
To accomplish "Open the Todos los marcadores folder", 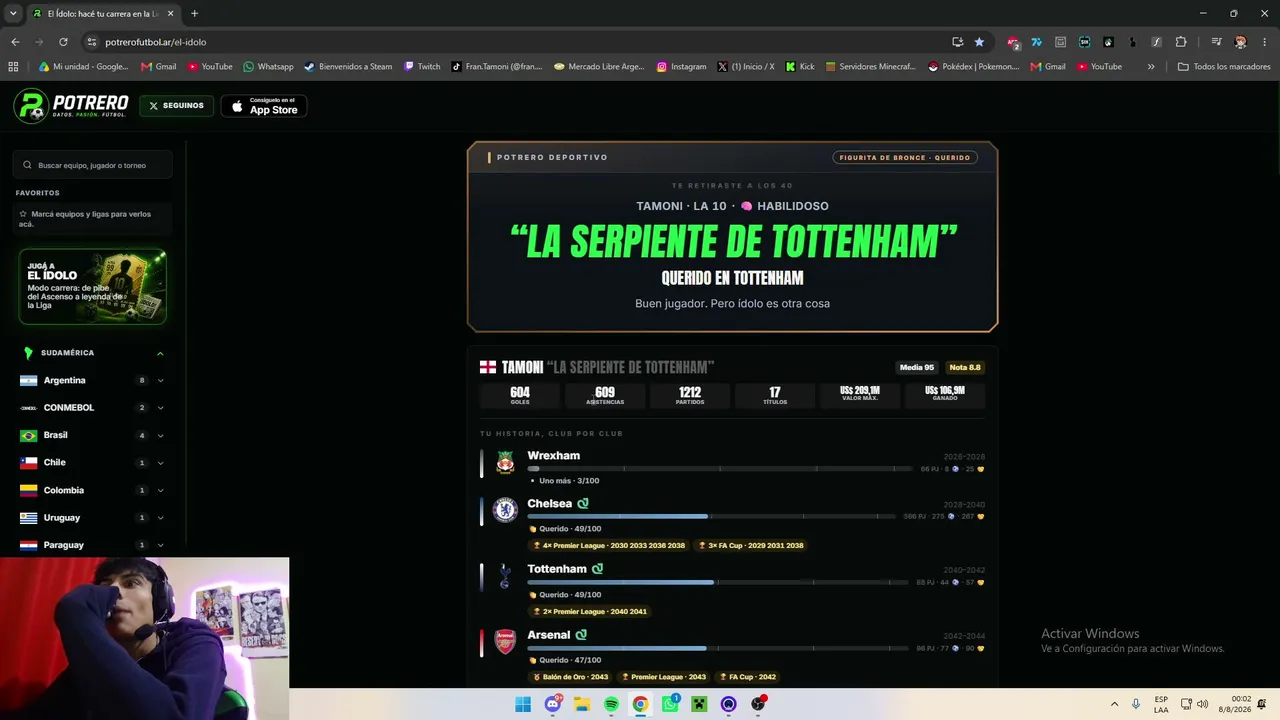I will point(1224,67).
